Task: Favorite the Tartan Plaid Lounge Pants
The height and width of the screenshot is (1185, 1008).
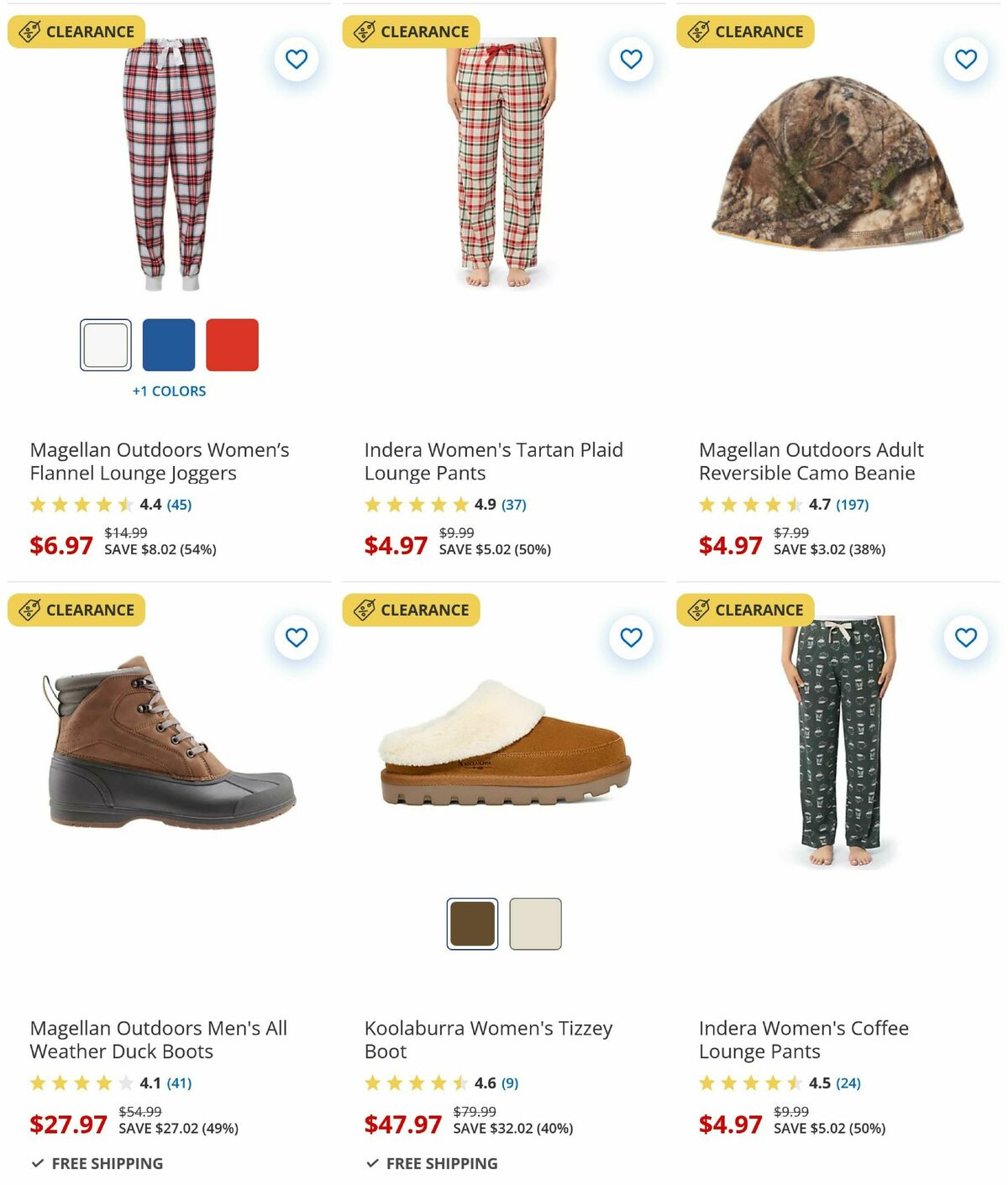Action: (631, 60)
